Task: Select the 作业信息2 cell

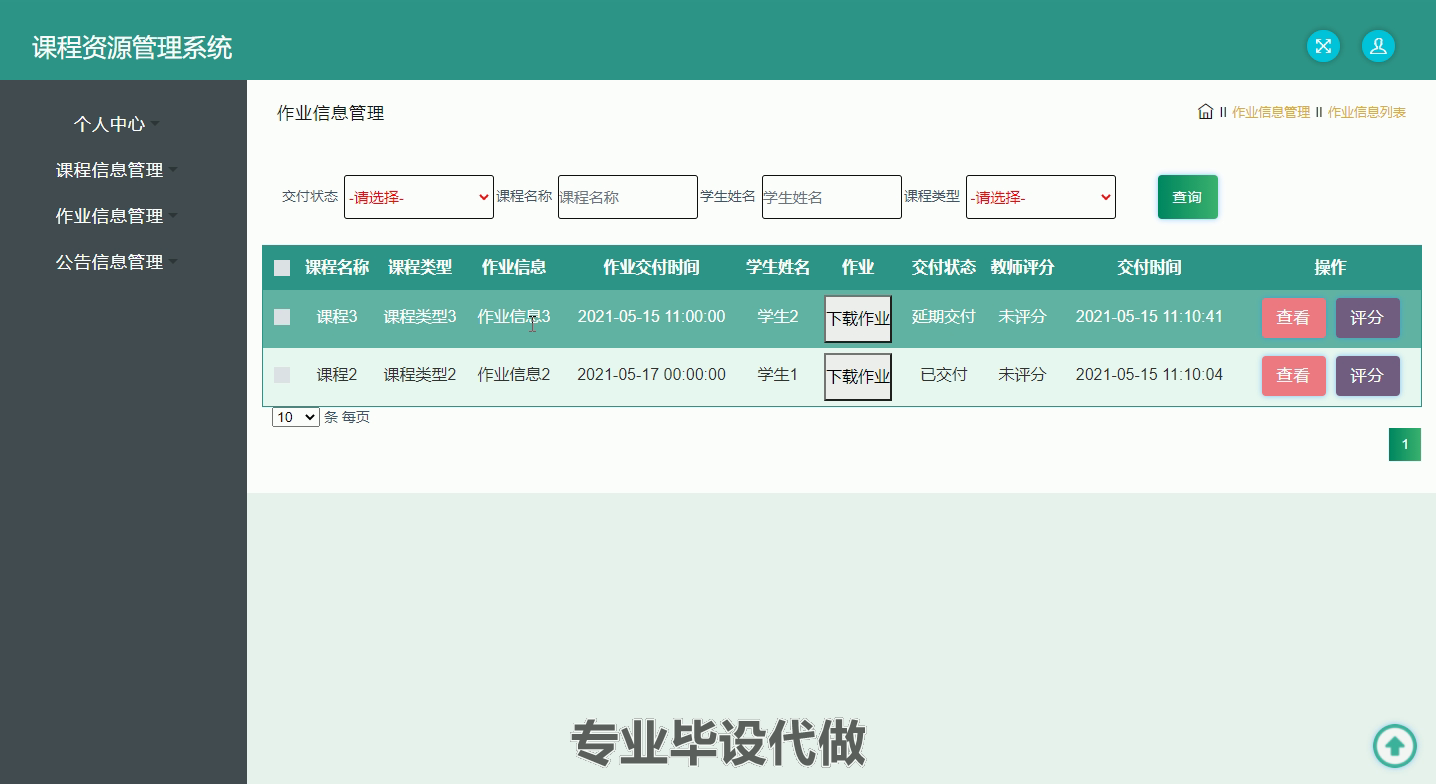Action: pos(514,374)
